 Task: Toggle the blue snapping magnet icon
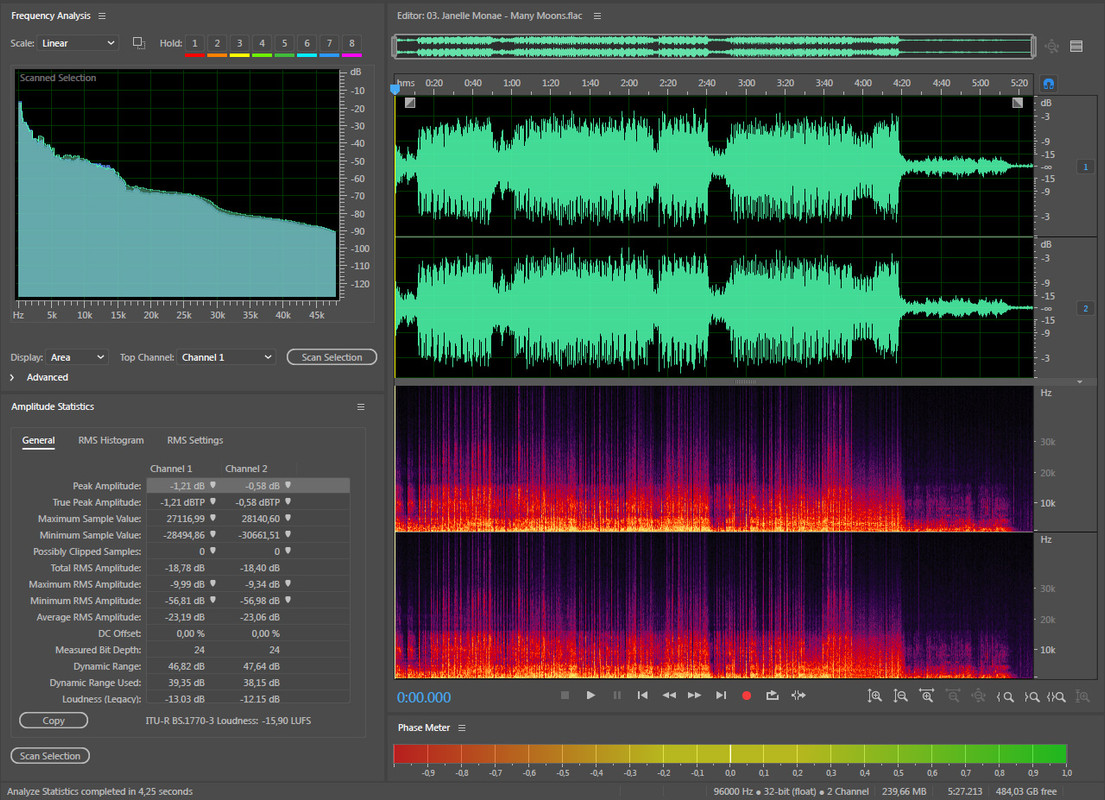tap(1049, 84)
